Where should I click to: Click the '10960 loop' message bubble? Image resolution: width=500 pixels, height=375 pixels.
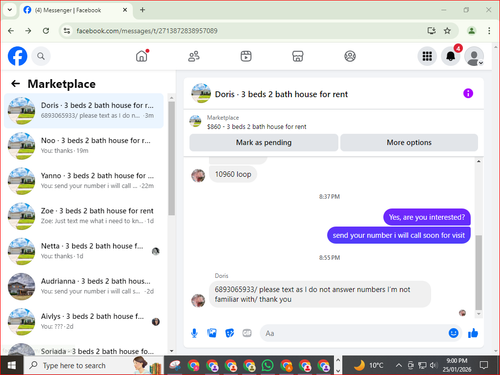(x=233, y=174)
